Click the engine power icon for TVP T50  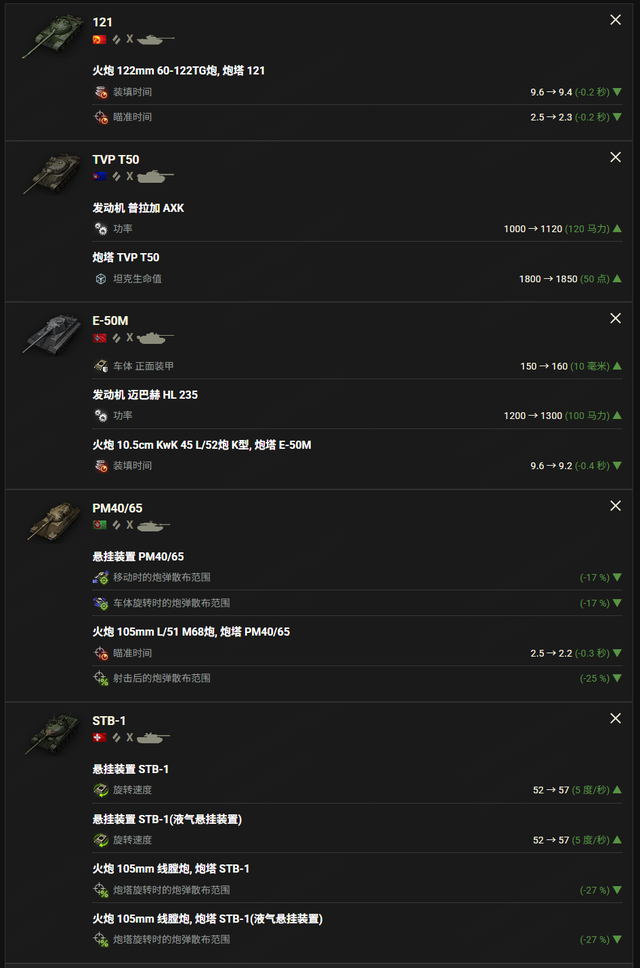(x=101, y=229)
